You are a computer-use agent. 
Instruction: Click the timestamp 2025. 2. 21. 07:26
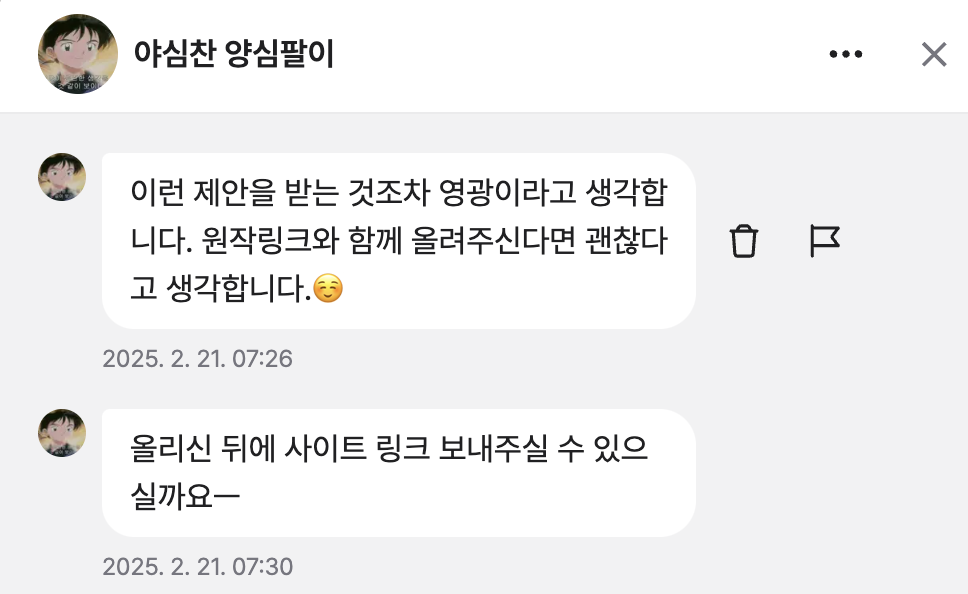pyautogui.click(x=198, y=359)
